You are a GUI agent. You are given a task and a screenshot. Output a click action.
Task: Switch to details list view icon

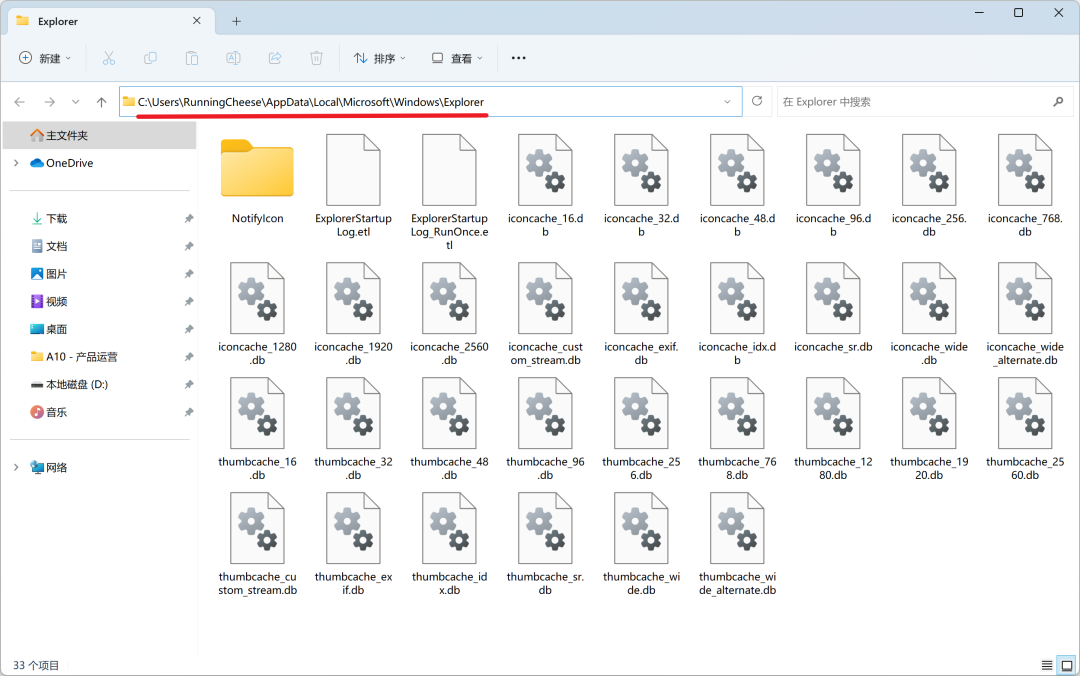(x=1047, y=665)
